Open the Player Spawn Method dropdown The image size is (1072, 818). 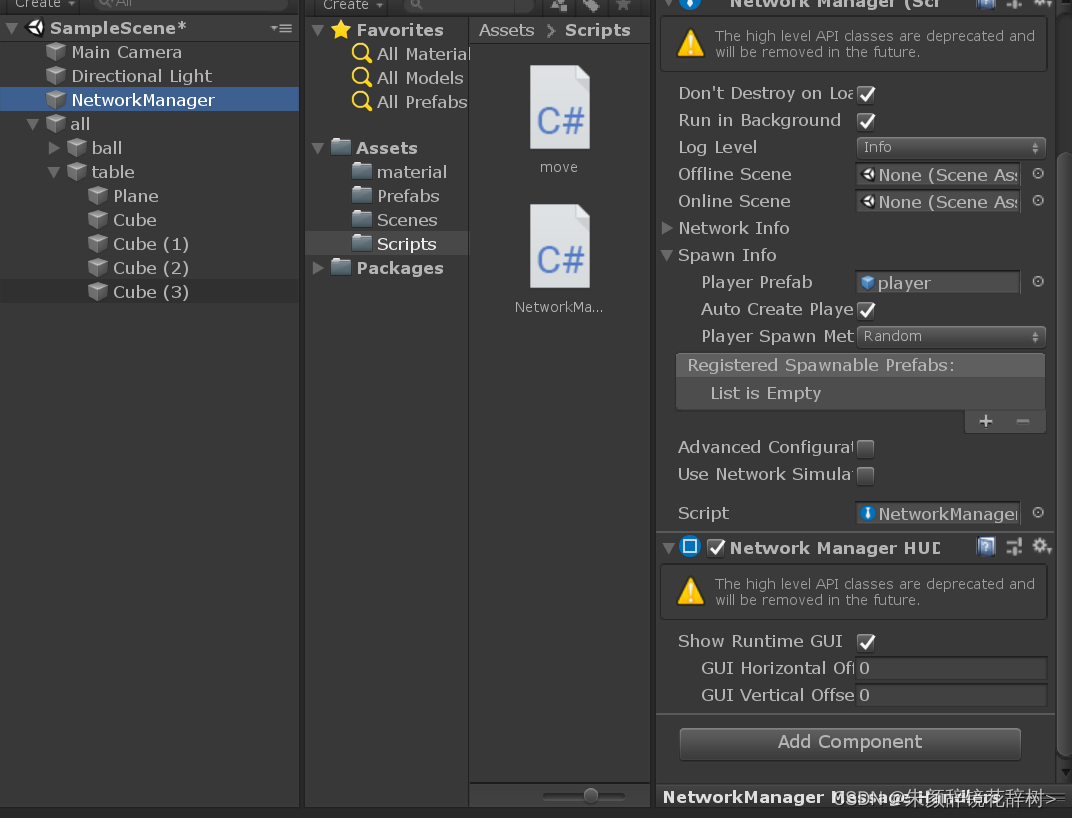coord(950,337)
